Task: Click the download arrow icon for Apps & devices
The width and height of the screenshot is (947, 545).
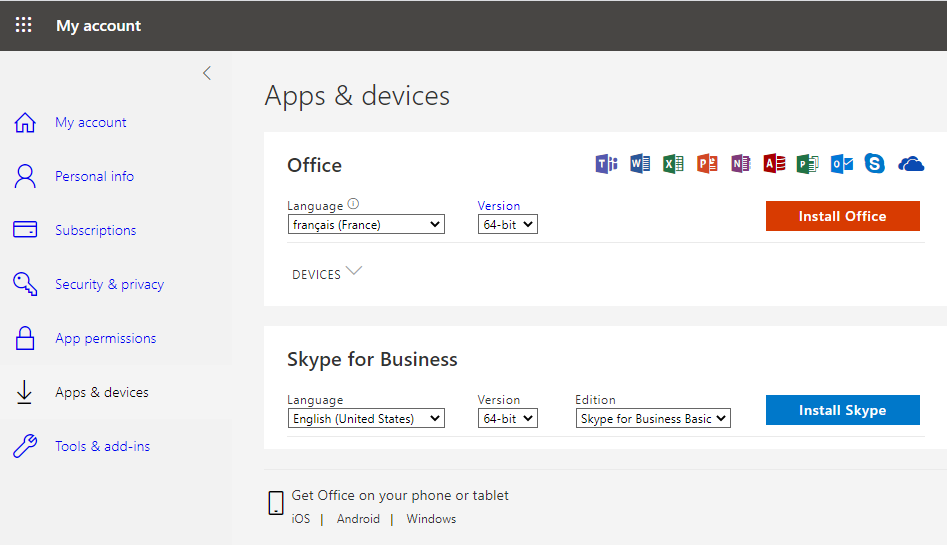Action: pyautogui.click(x=24, y=392)
